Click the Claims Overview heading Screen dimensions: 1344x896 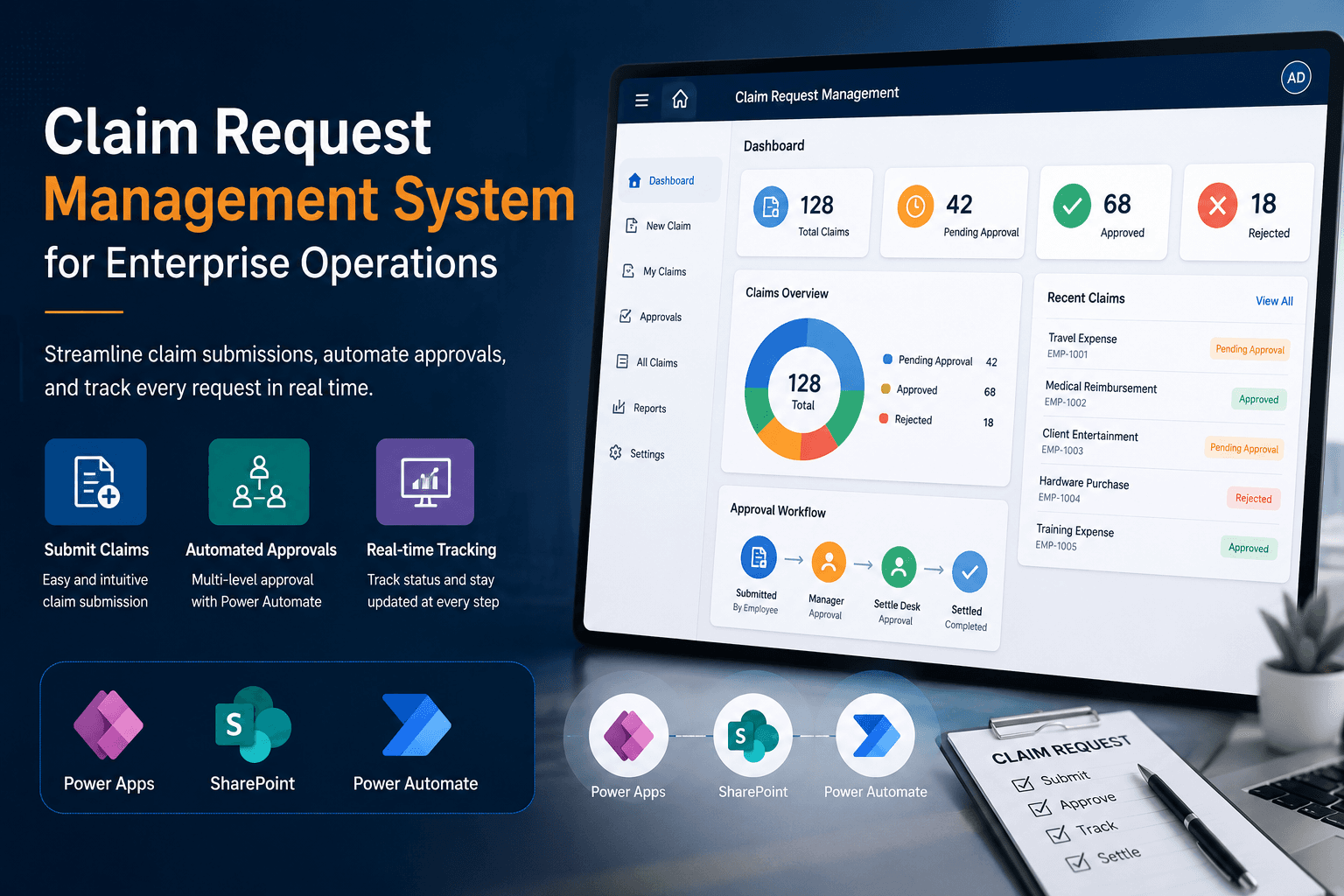[787, 293]
